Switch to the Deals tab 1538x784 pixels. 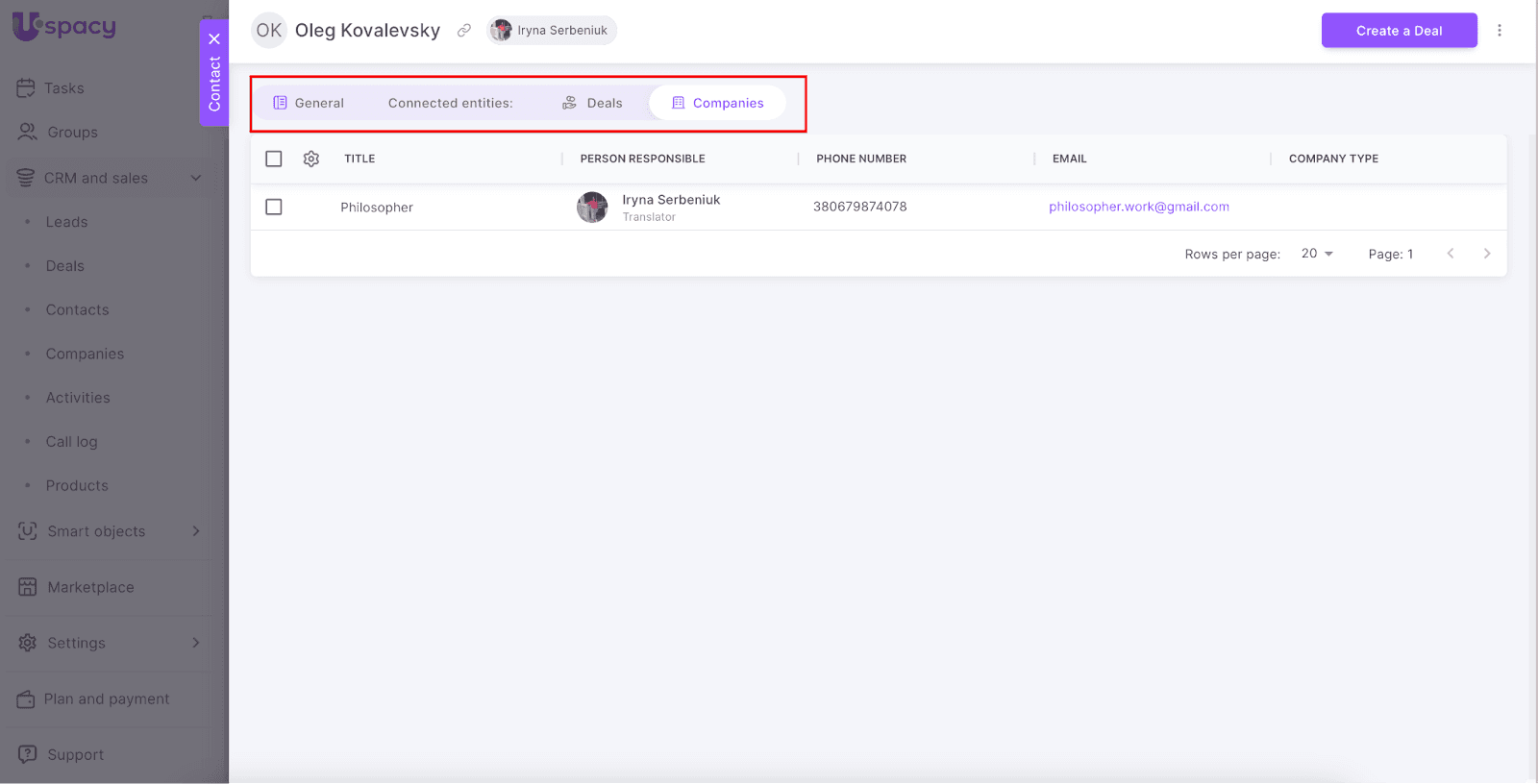coord(593,103)
